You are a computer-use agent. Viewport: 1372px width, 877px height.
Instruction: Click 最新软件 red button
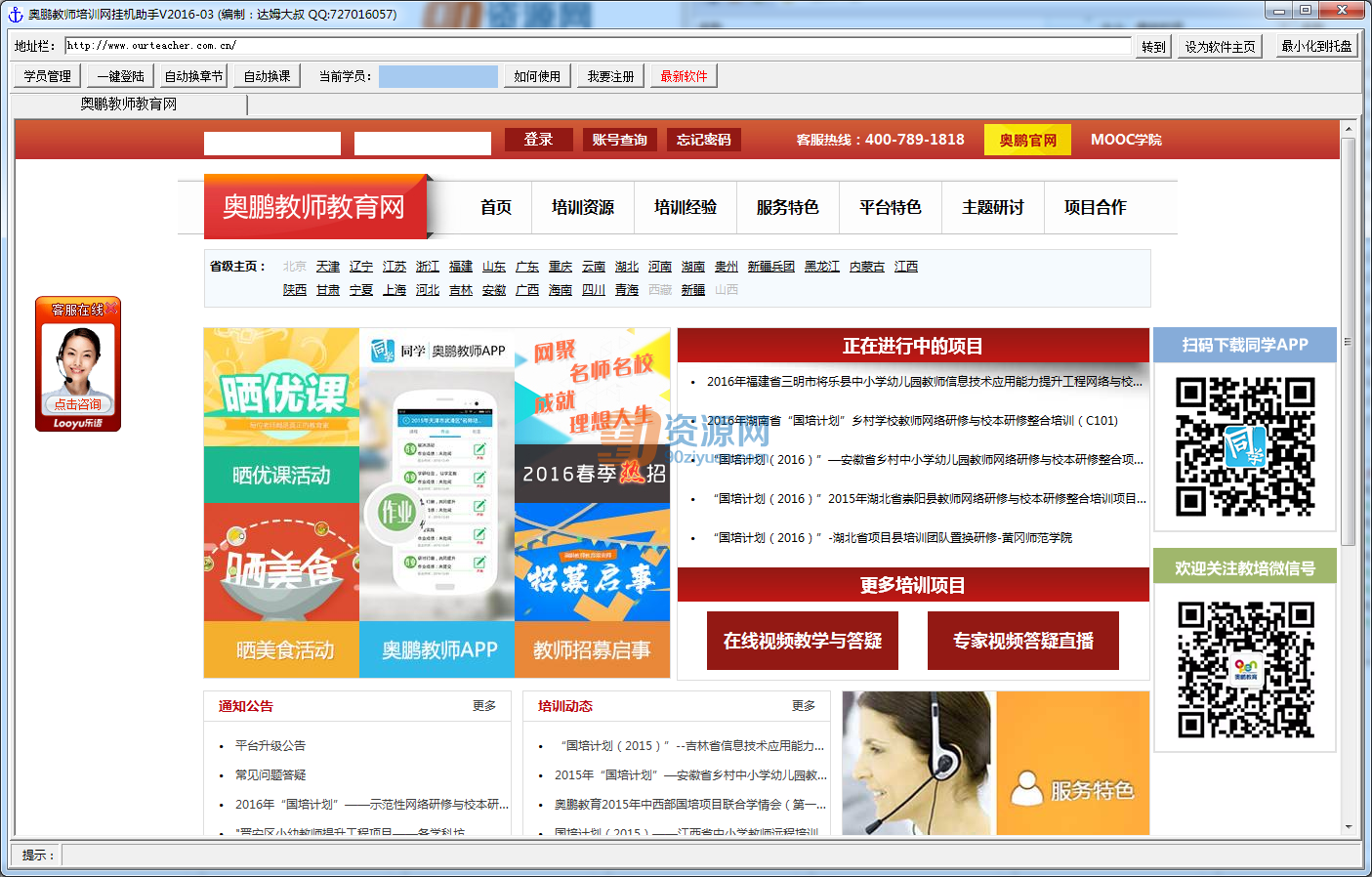click(x=684, y=75)
